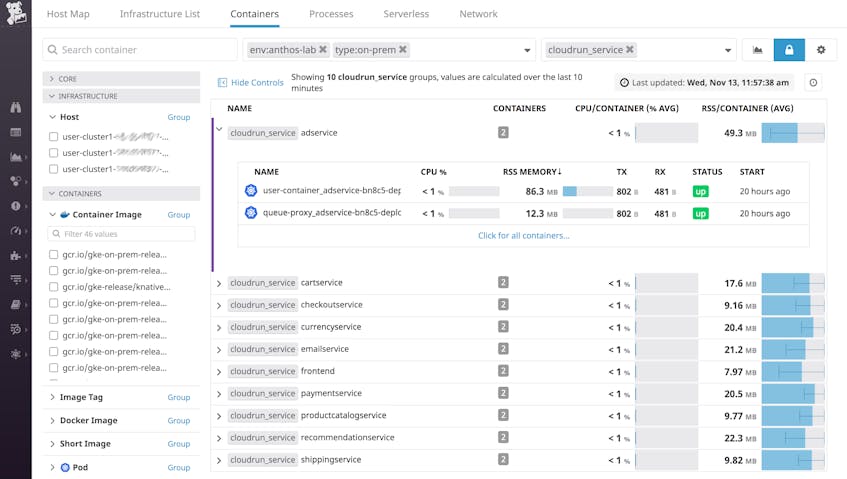
Task: Click the Datadog logo icon
Action: click(16, 12)
